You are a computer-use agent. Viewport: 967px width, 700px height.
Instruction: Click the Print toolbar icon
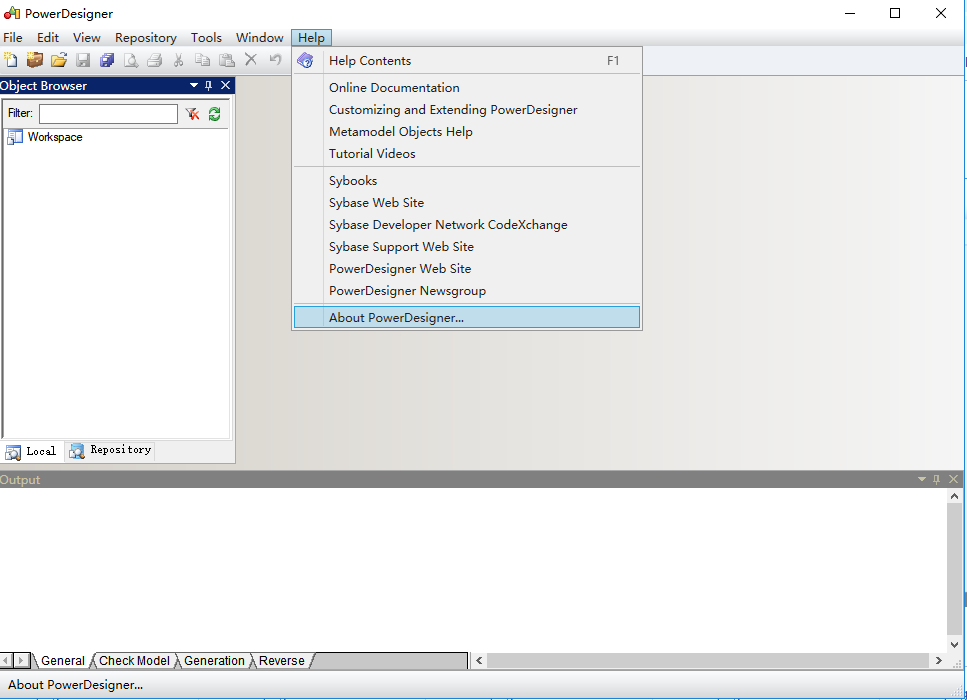[155, 60]
